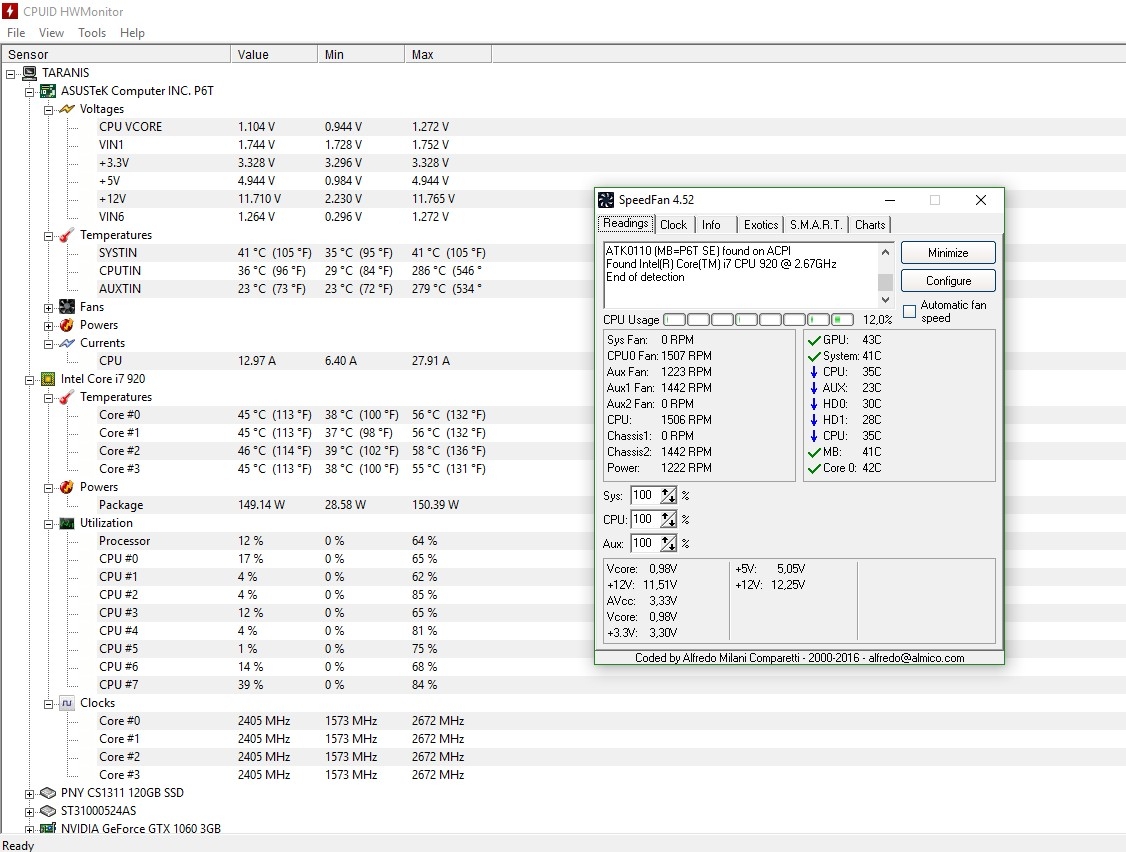Click the GPU 43C green check icon

[x=814, y=340]
